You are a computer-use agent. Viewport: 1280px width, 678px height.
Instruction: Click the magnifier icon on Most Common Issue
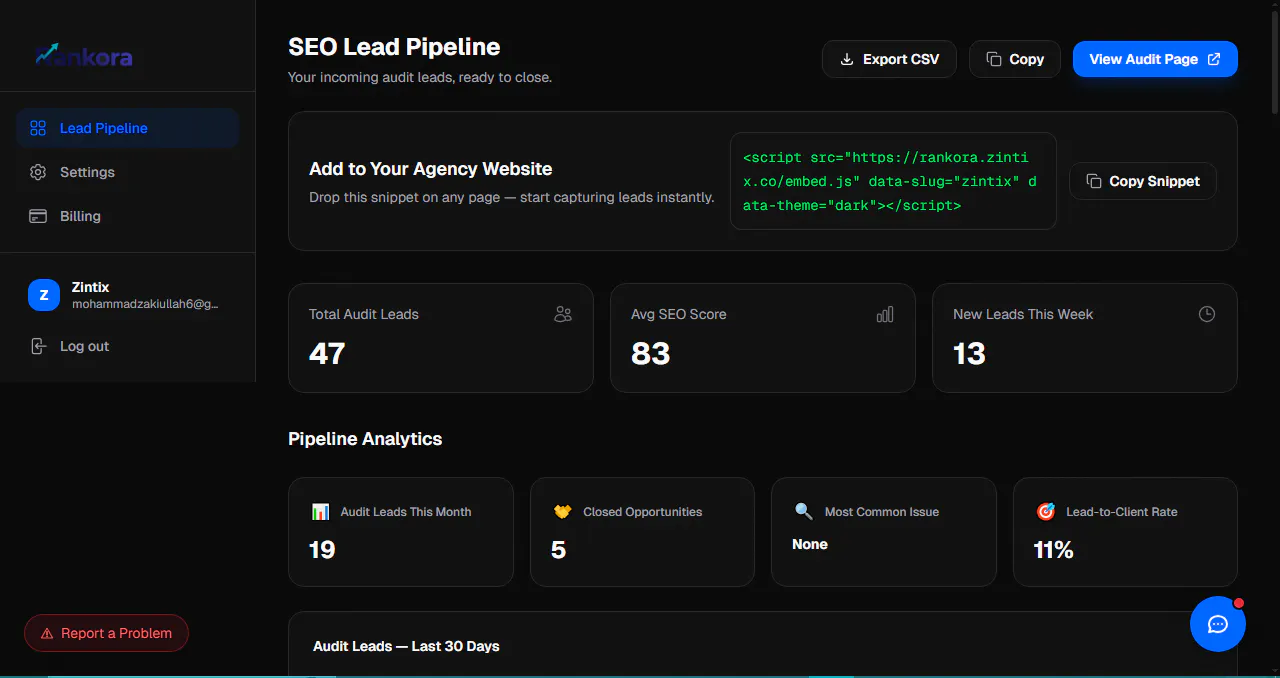(804, 511)
